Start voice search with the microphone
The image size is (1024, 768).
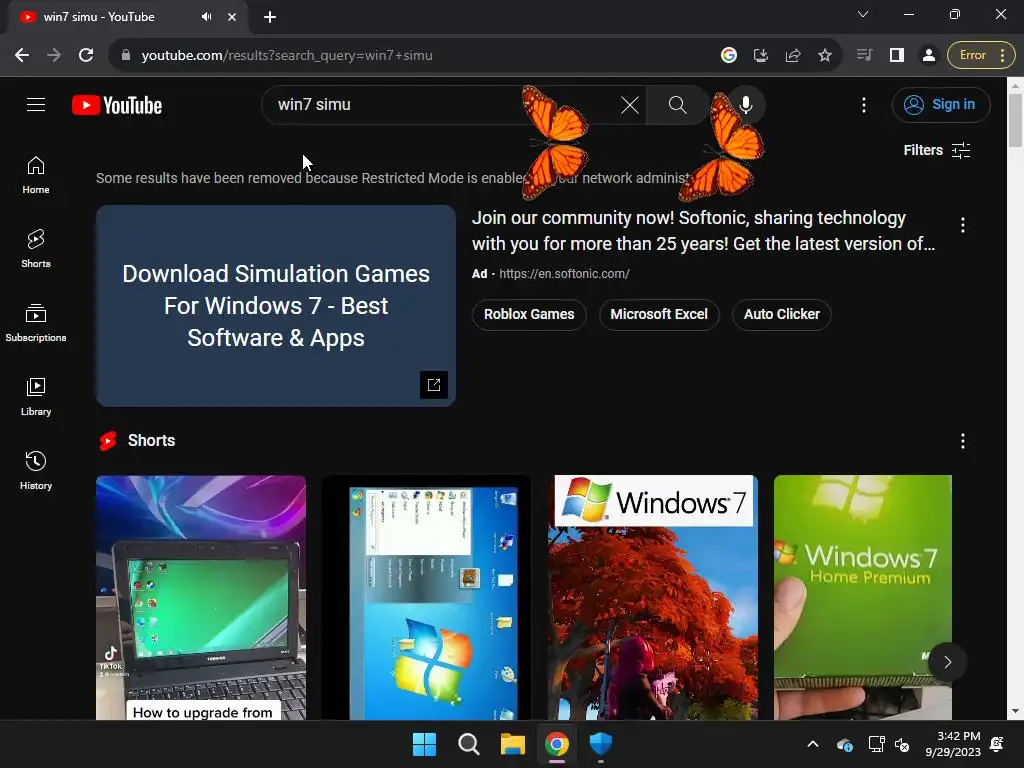pyautogui.click(x=745, y=104)
